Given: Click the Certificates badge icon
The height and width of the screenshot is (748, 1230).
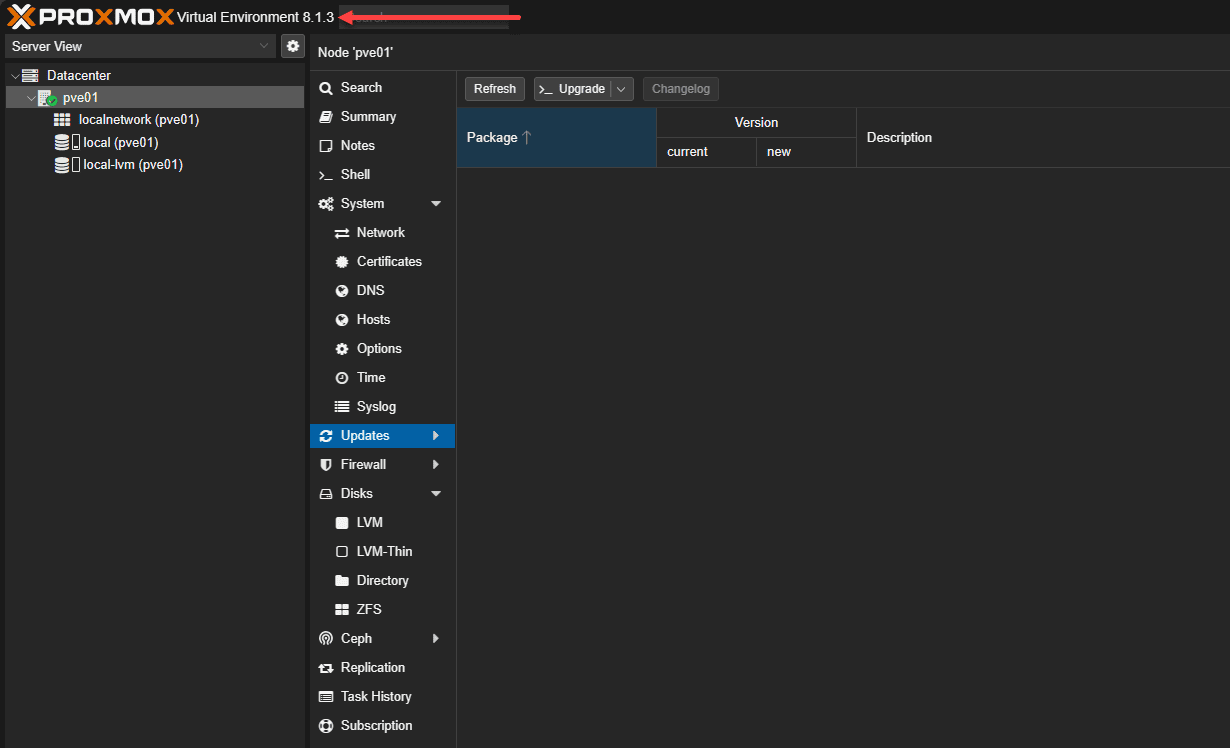Looking at the screenshot, I should (x=341, y=262).
